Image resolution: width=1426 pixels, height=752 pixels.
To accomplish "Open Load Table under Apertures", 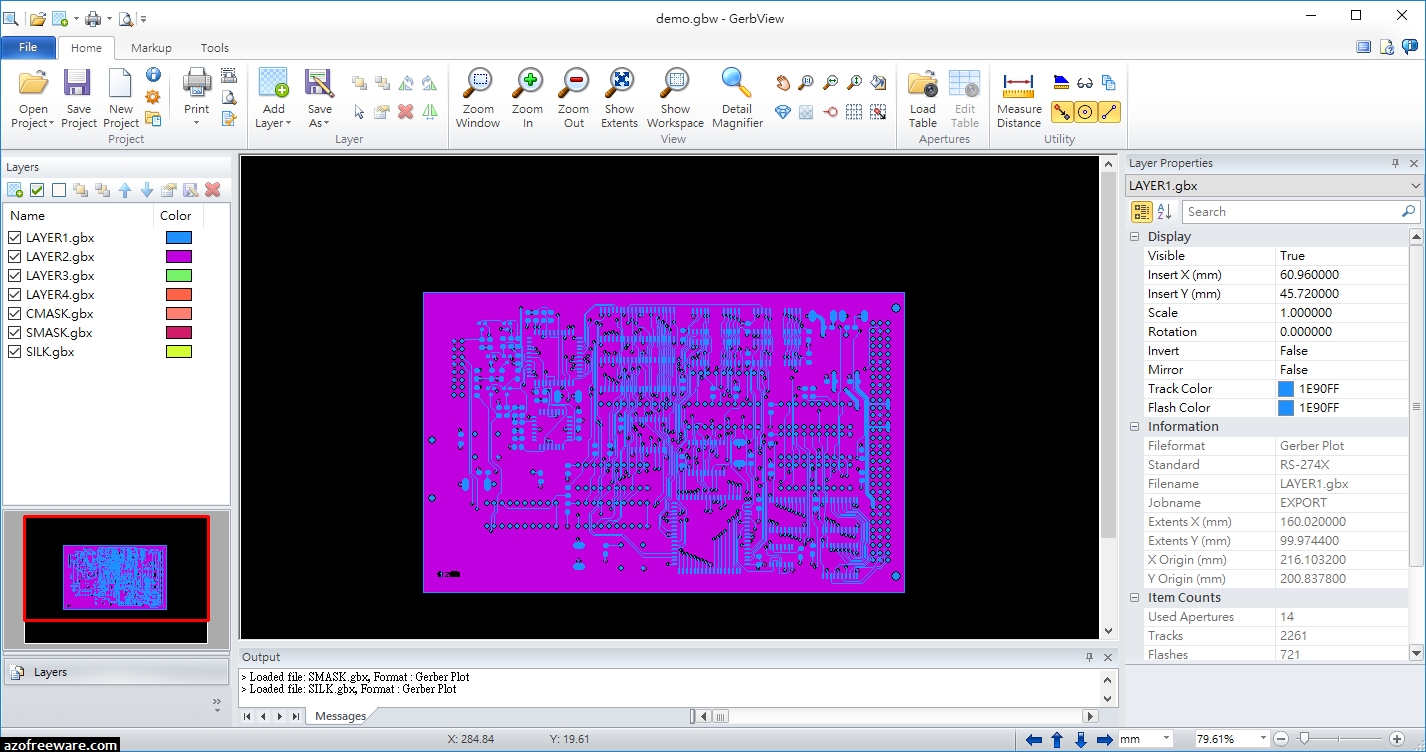I will tap(921, 97).
